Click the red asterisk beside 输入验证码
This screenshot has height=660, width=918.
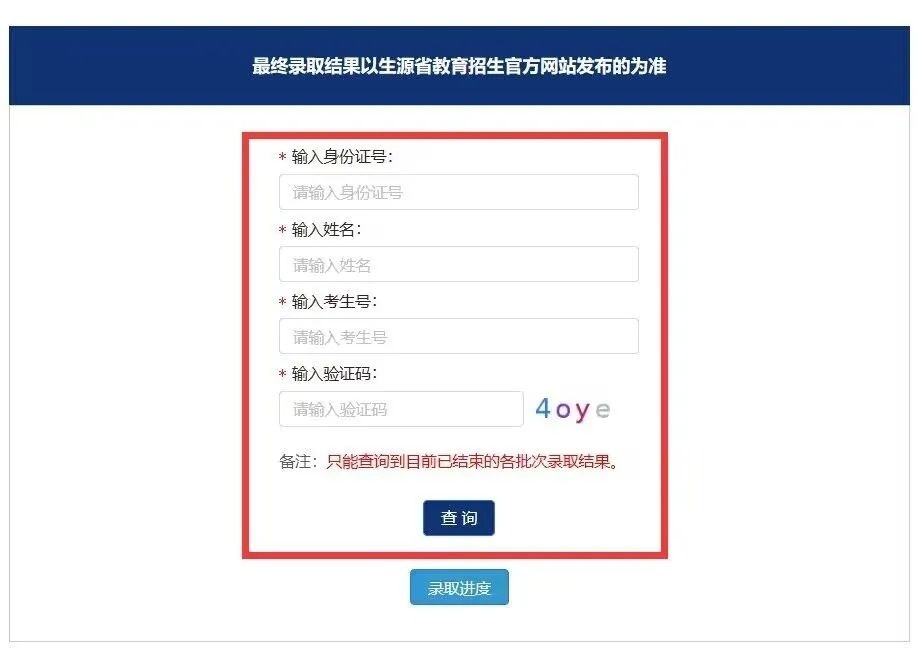point(282,374)
